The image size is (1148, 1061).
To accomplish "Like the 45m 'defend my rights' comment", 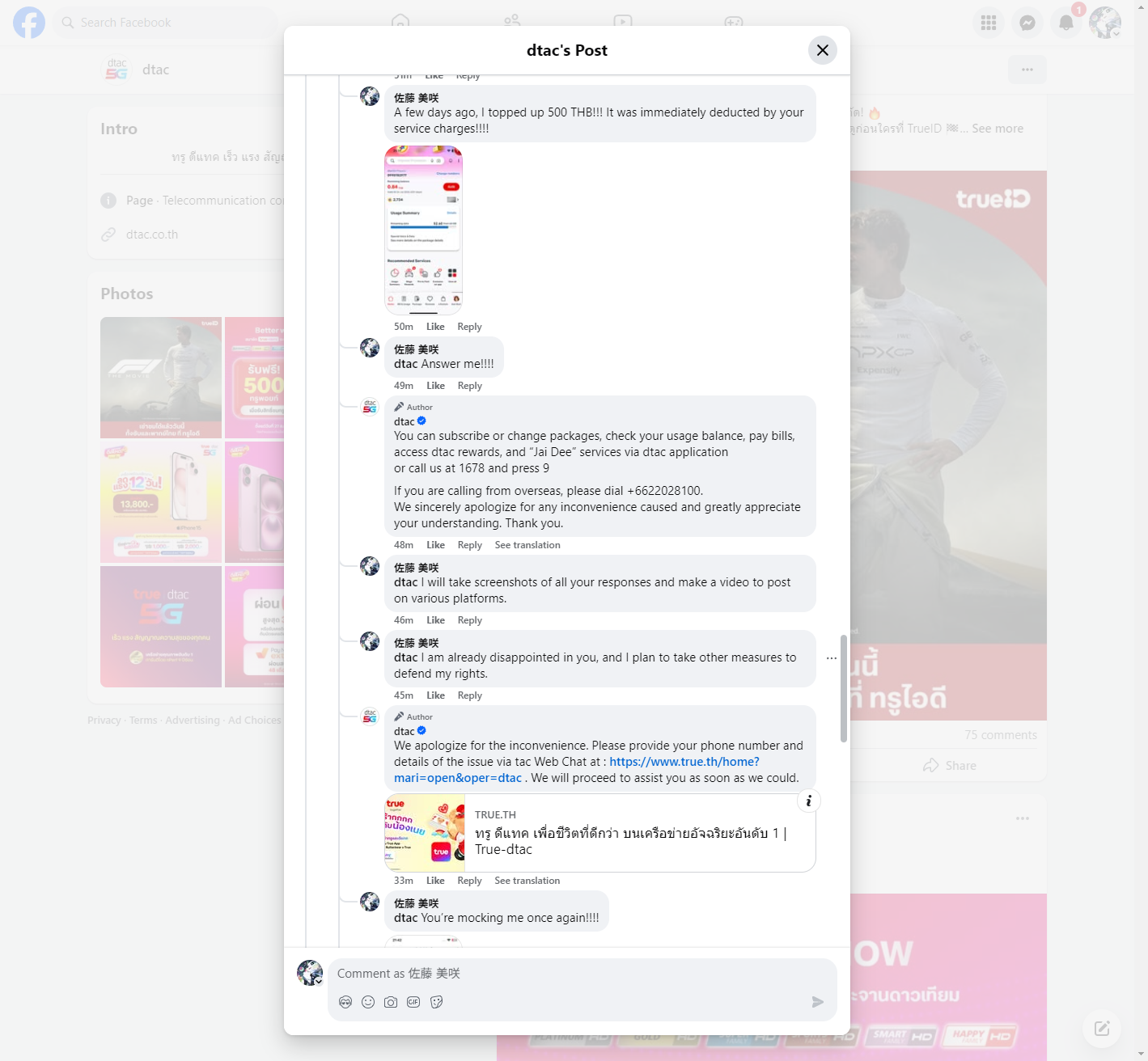I will click(x=435, y=695).
